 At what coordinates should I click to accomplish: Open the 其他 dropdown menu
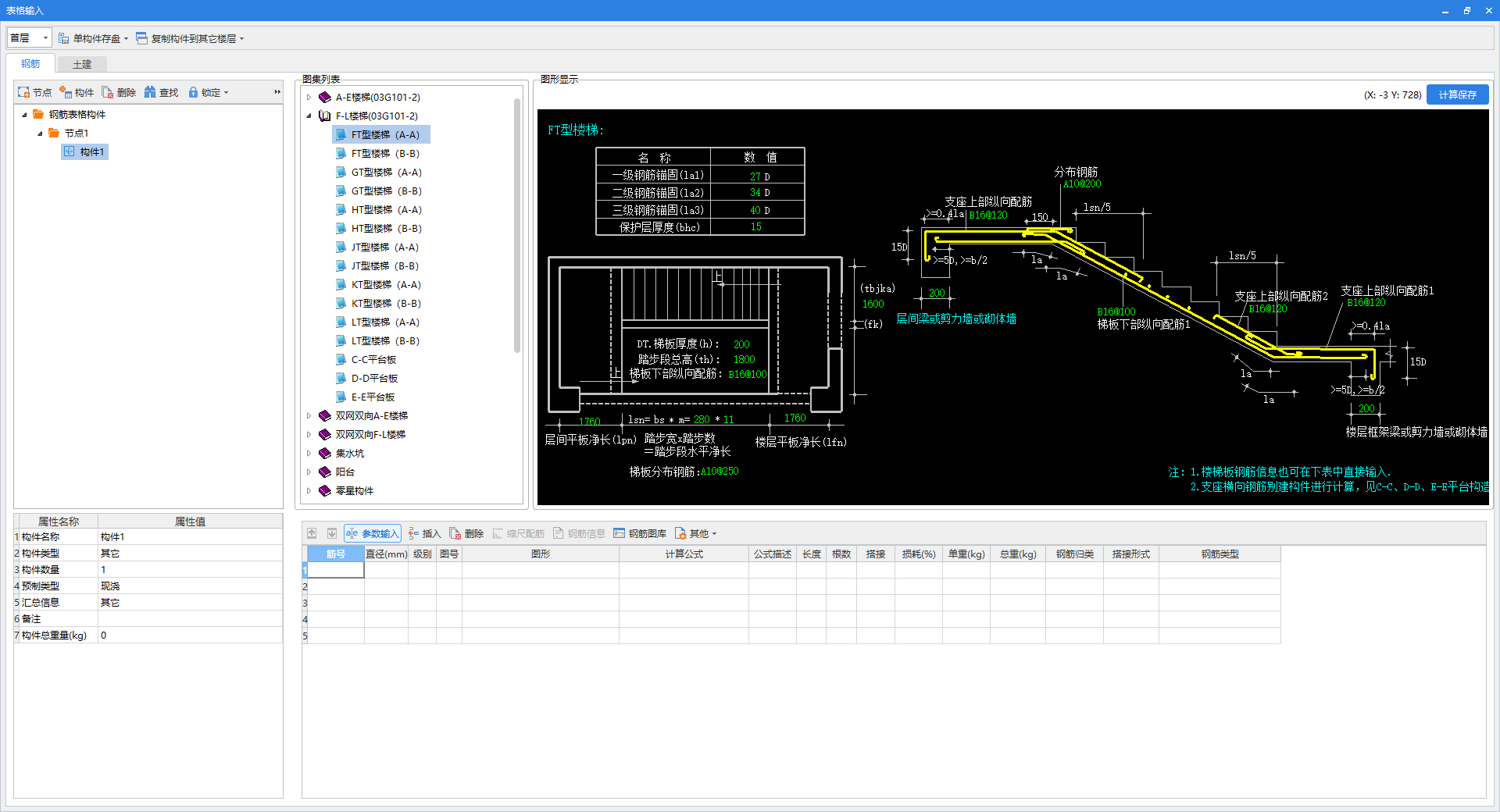click(695, 534)
